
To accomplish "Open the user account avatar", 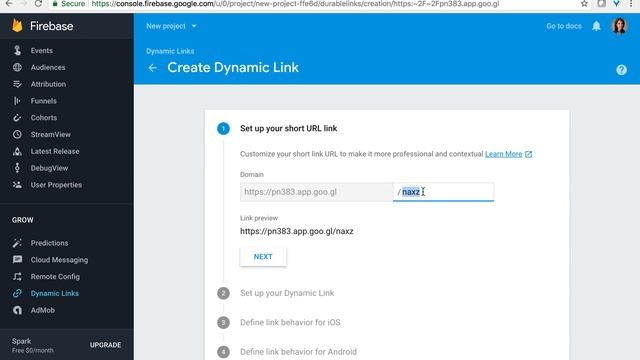I will click(x=619, y=26).
